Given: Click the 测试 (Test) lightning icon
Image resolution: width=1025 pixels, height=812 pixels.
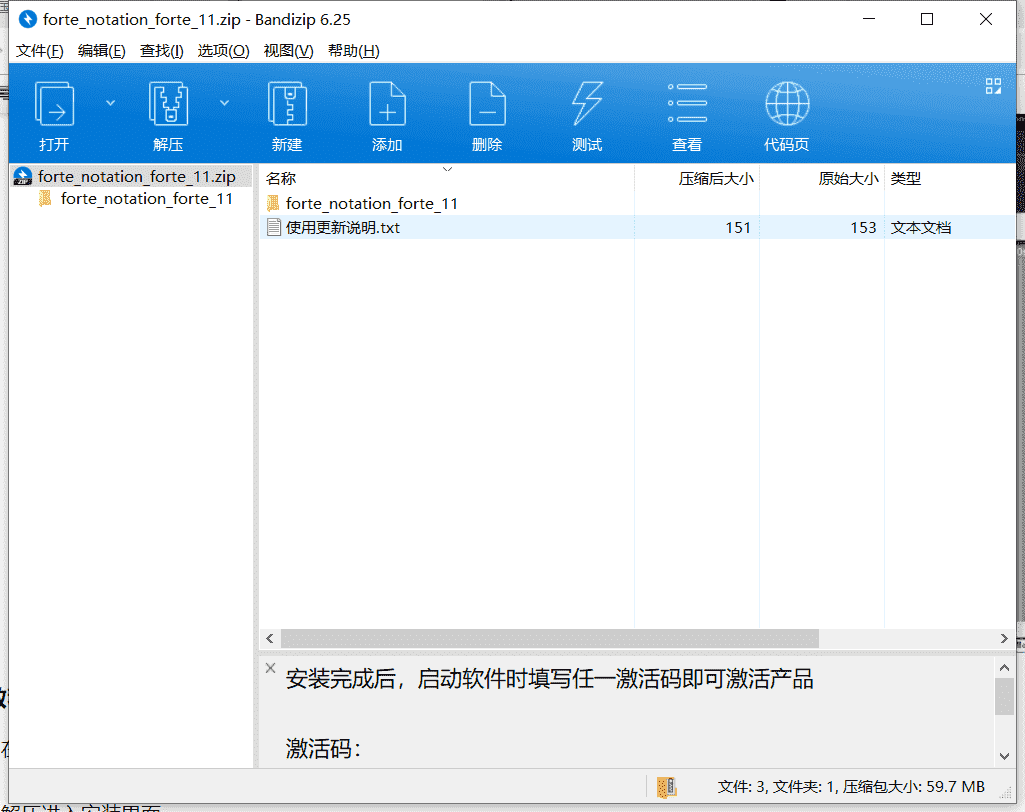Looking at the screenshot, I should 587,104.
